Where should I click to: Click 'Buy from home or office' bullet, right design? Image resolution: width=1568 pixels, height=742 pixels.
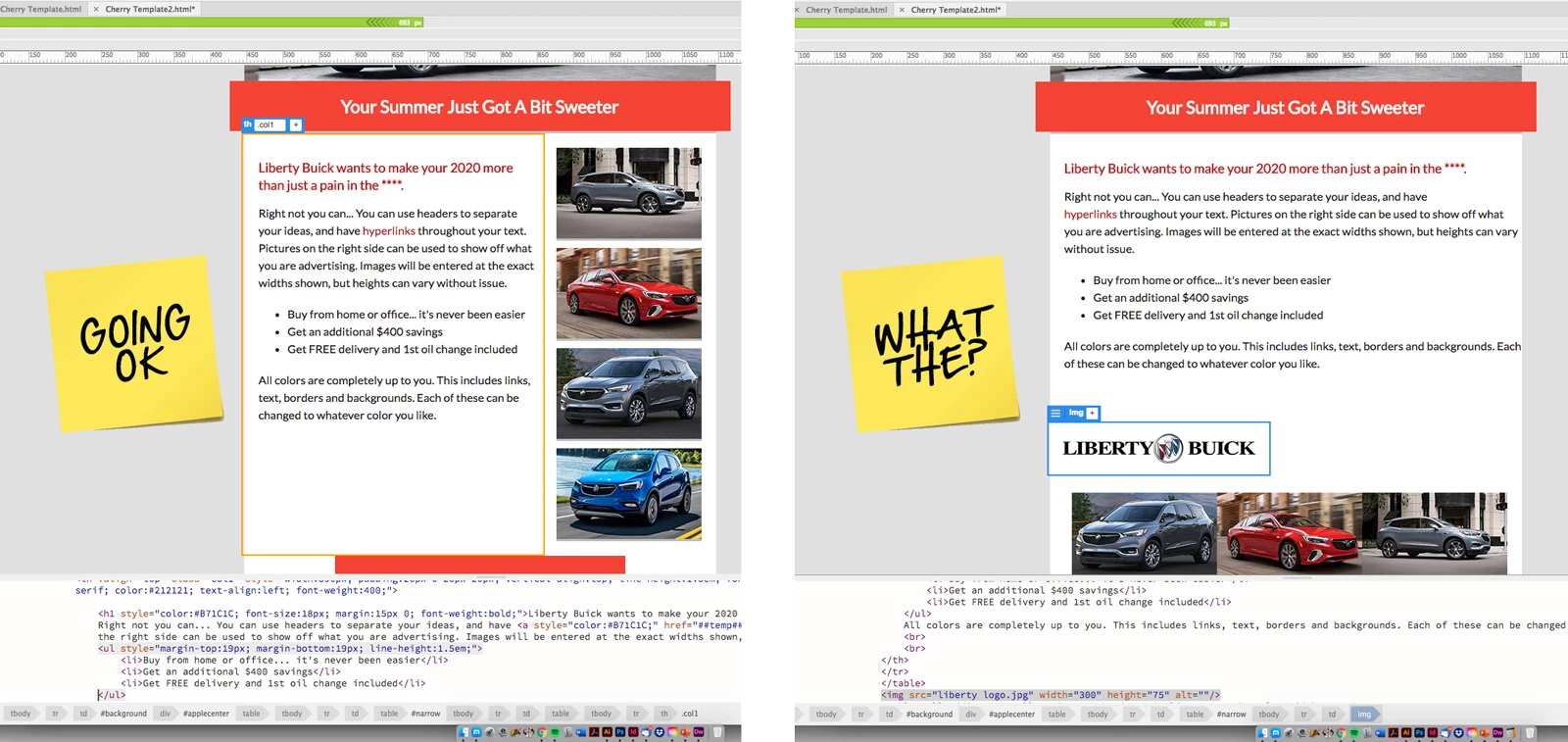pos(1211,280)
